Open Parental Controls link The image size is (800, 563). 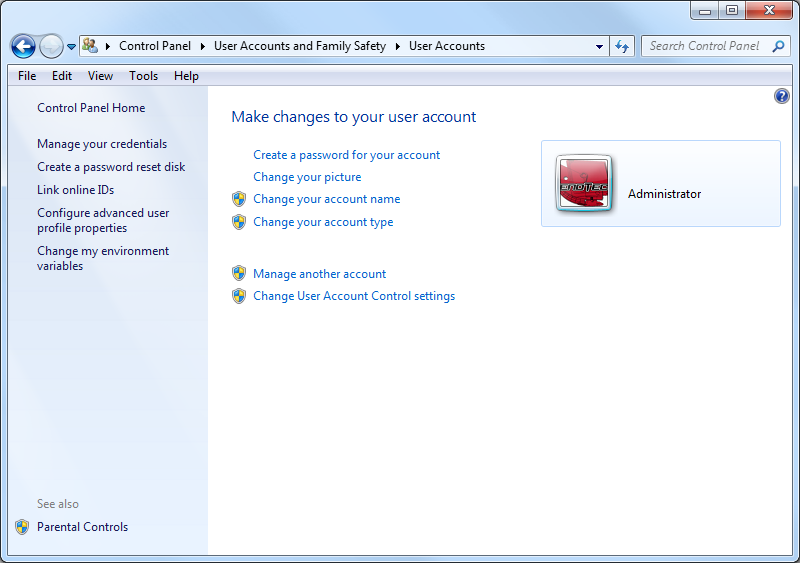coord(82,527)
